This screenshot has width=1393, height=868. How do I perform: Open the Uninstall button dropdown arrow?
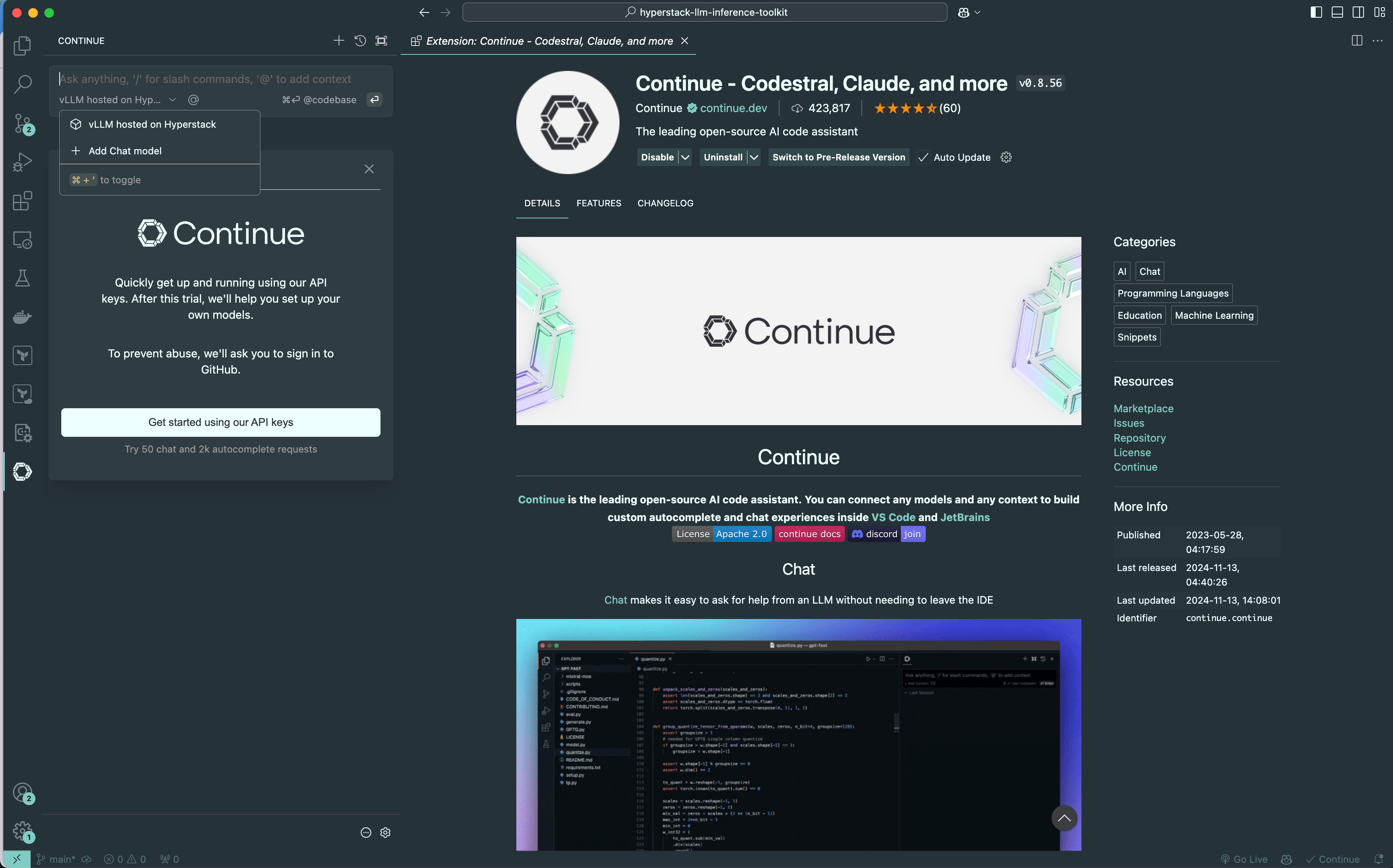[x=754, y=157]
